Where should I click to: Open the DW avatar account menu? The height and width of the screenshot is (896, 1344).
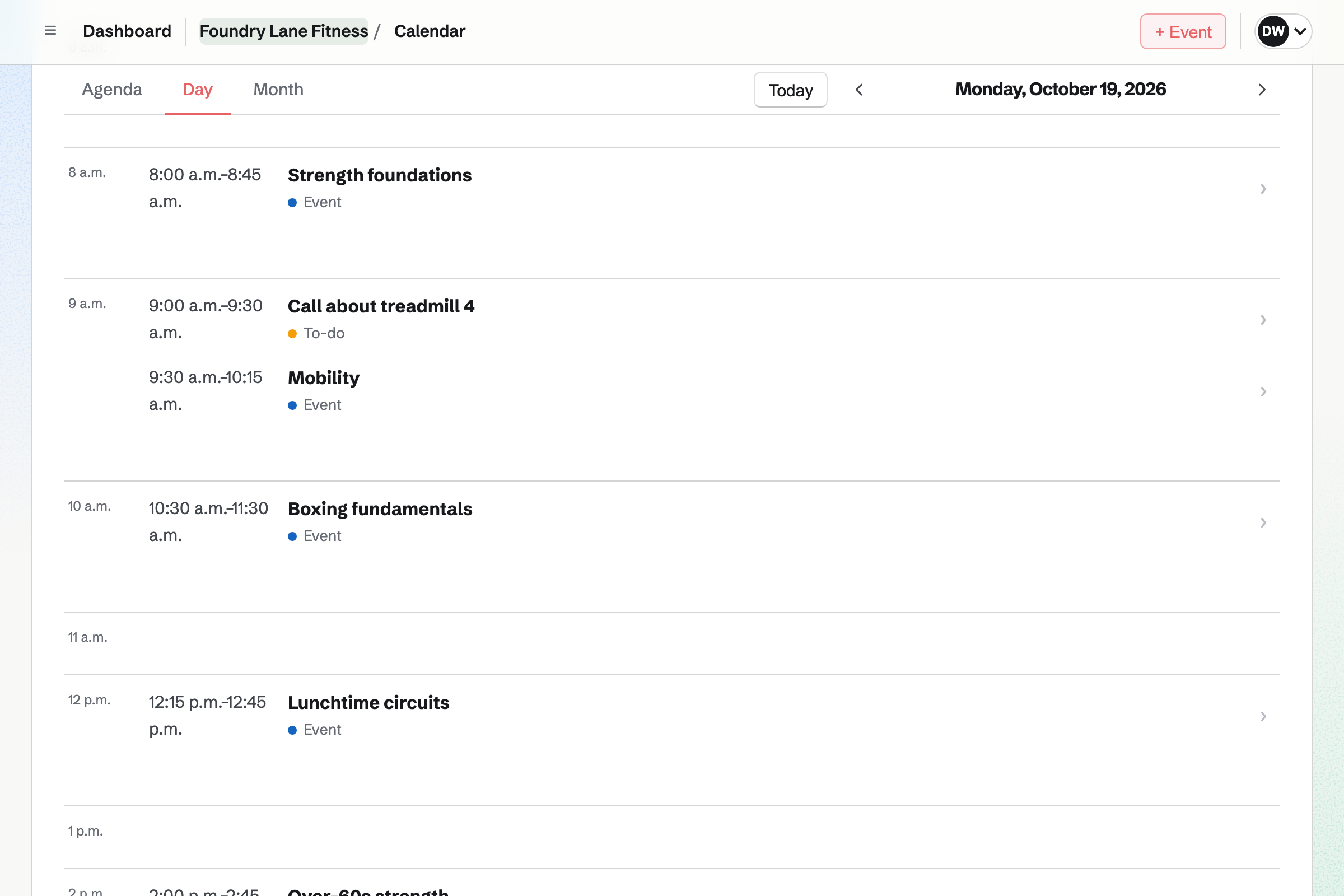(1283, 31)
